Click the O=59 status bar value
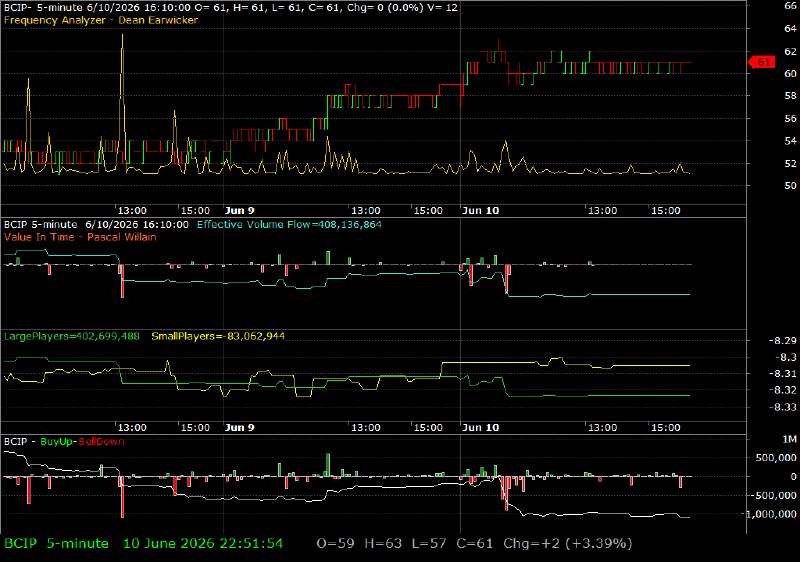Viewport: 800px width, 562px height. click(x=335, y=544)
